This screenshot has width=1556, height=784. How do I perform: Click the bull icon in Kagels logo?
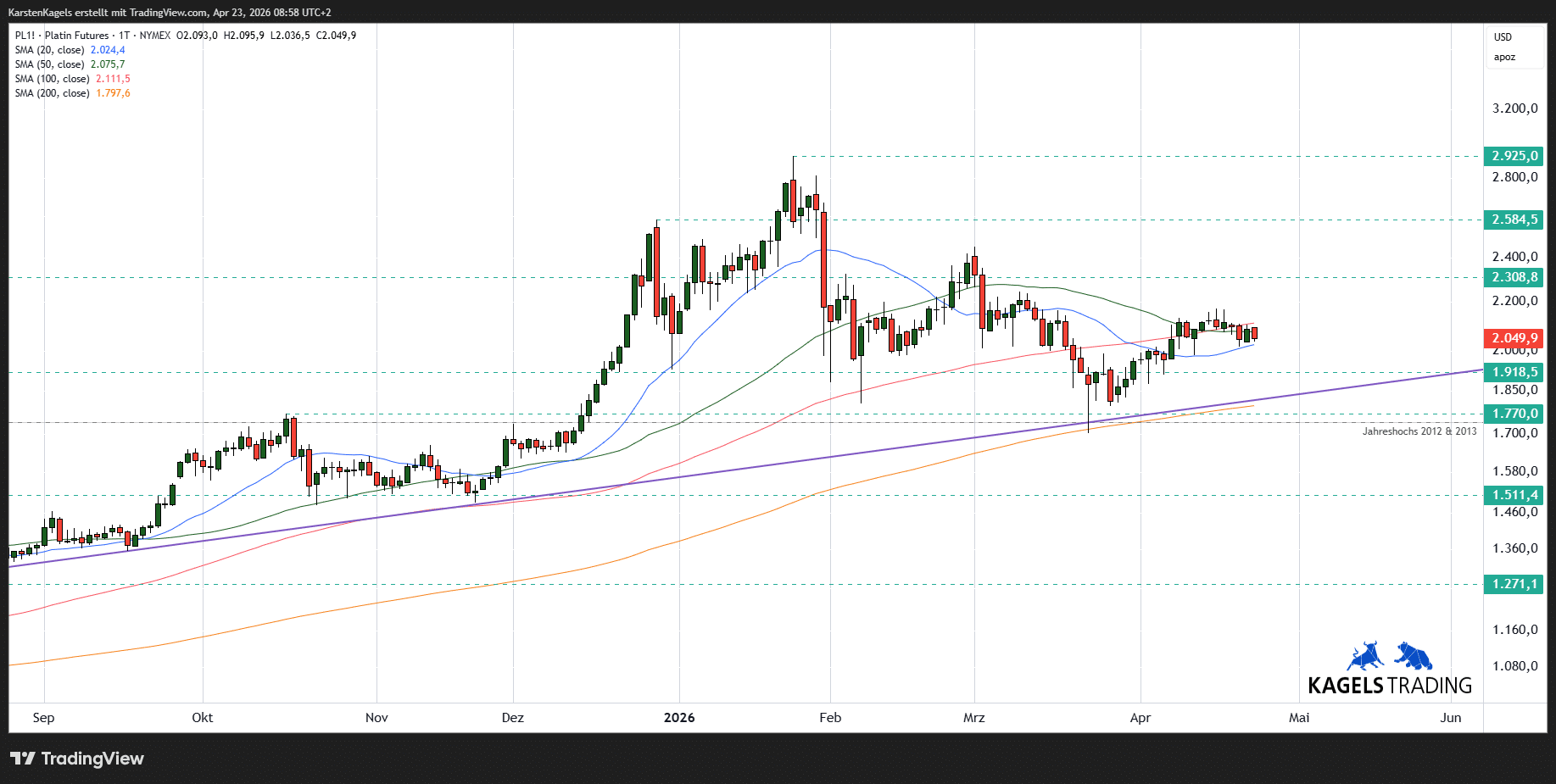pyautogui.click(x=1365, y=656)
